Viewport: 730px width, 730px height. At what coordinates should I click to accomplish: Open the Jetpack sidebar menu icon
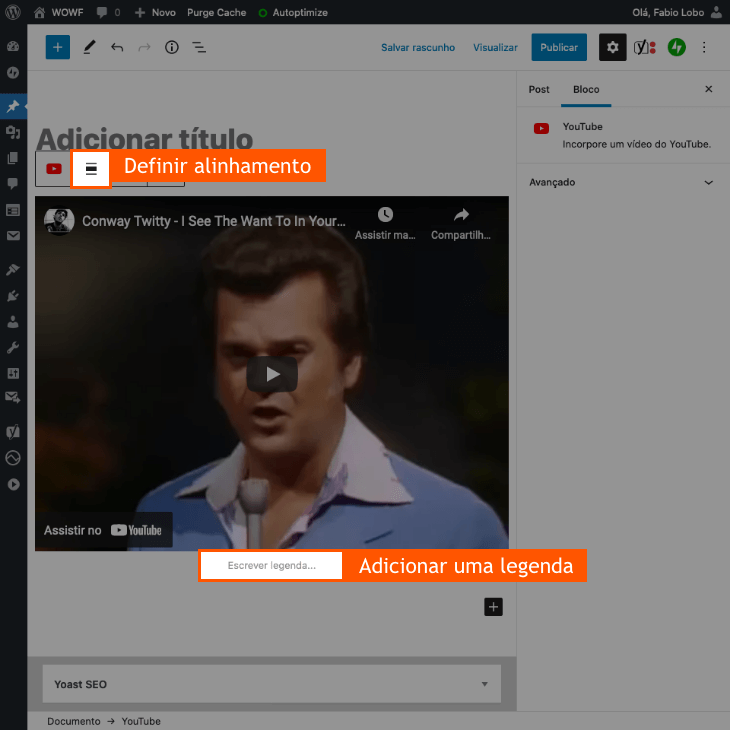(x=13, y=73)
